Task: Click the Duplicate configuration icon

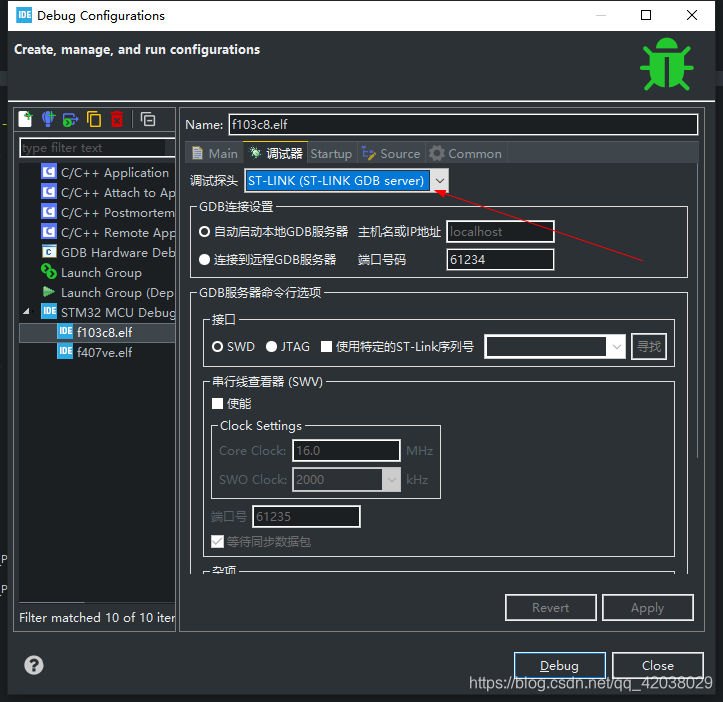Action: pyautogui.click(x=94, y=119)
